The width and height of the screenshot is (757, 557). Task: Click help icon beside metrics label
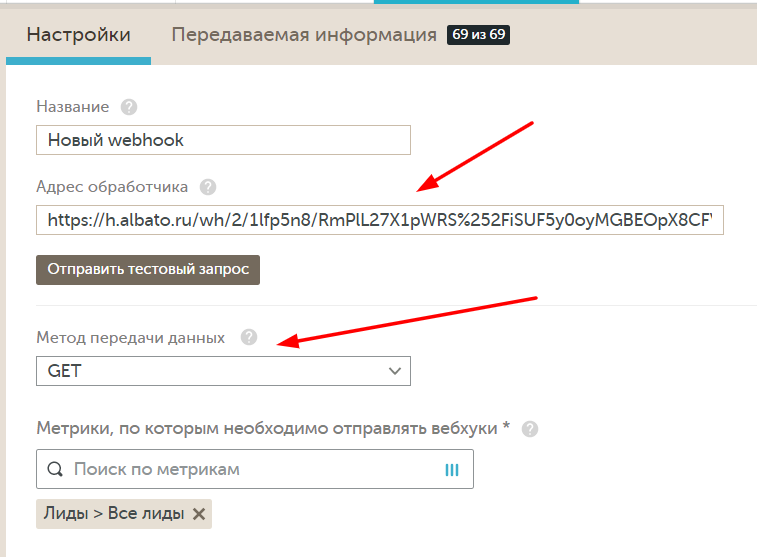(x=530, y=428)
